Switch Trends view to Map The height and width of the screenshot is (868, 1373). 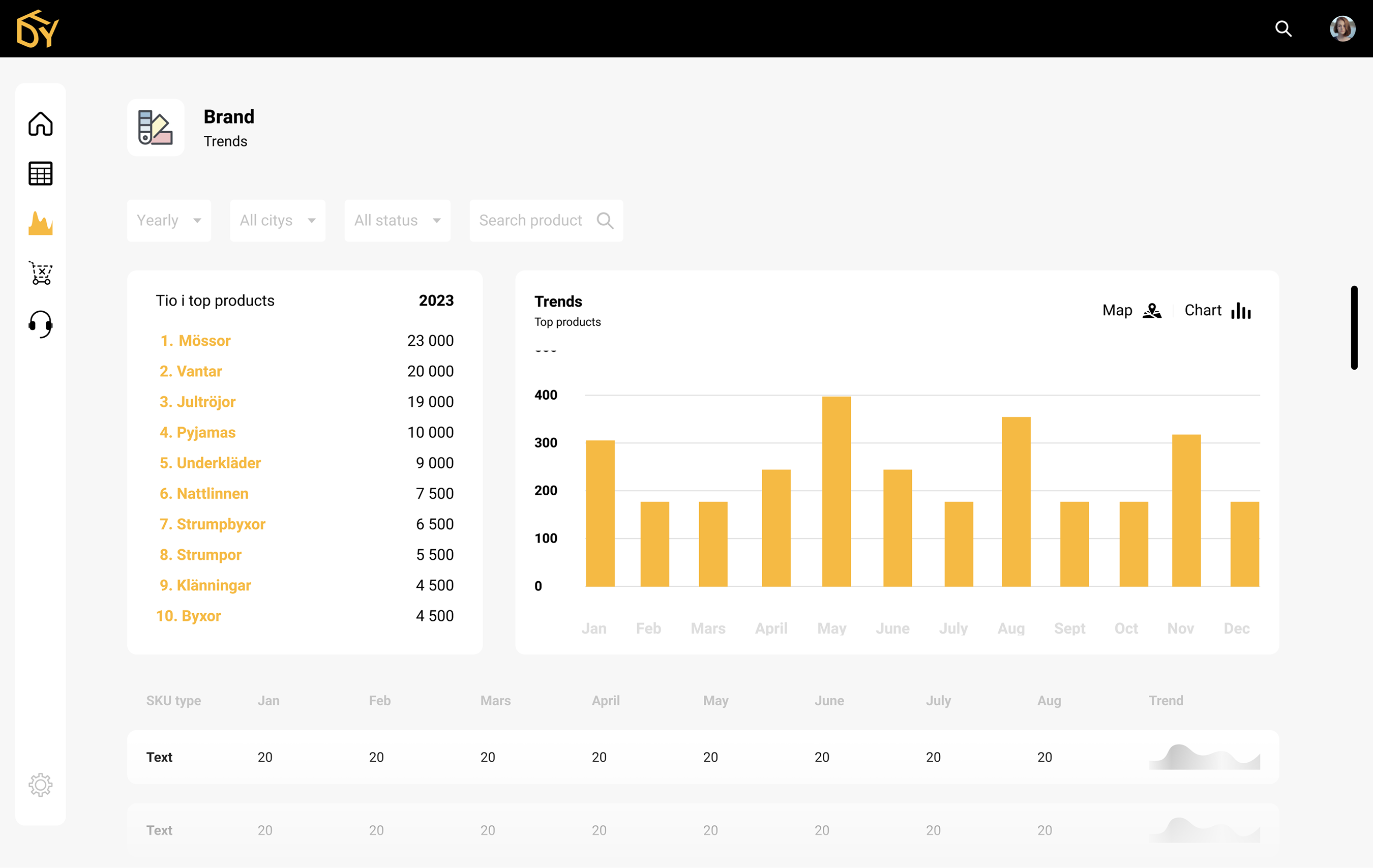tap(1131, 310)
